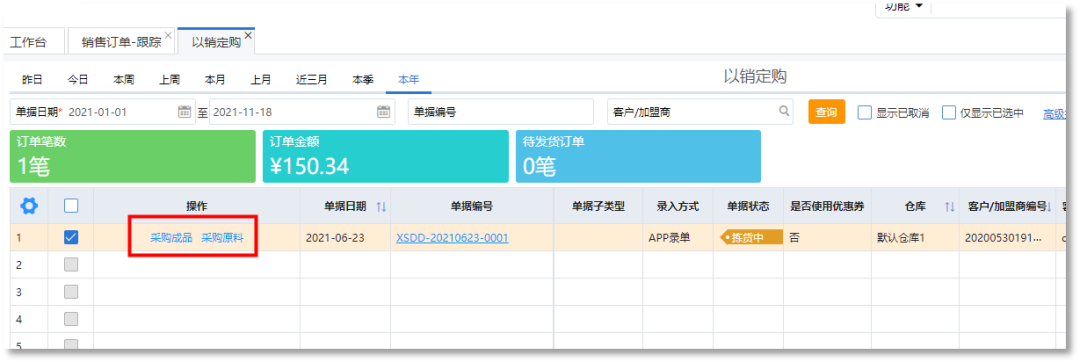This screenshot has height=362, width=1080.
Task: Sort by 仓库 column arrows
Action: [x=949, y=206]
